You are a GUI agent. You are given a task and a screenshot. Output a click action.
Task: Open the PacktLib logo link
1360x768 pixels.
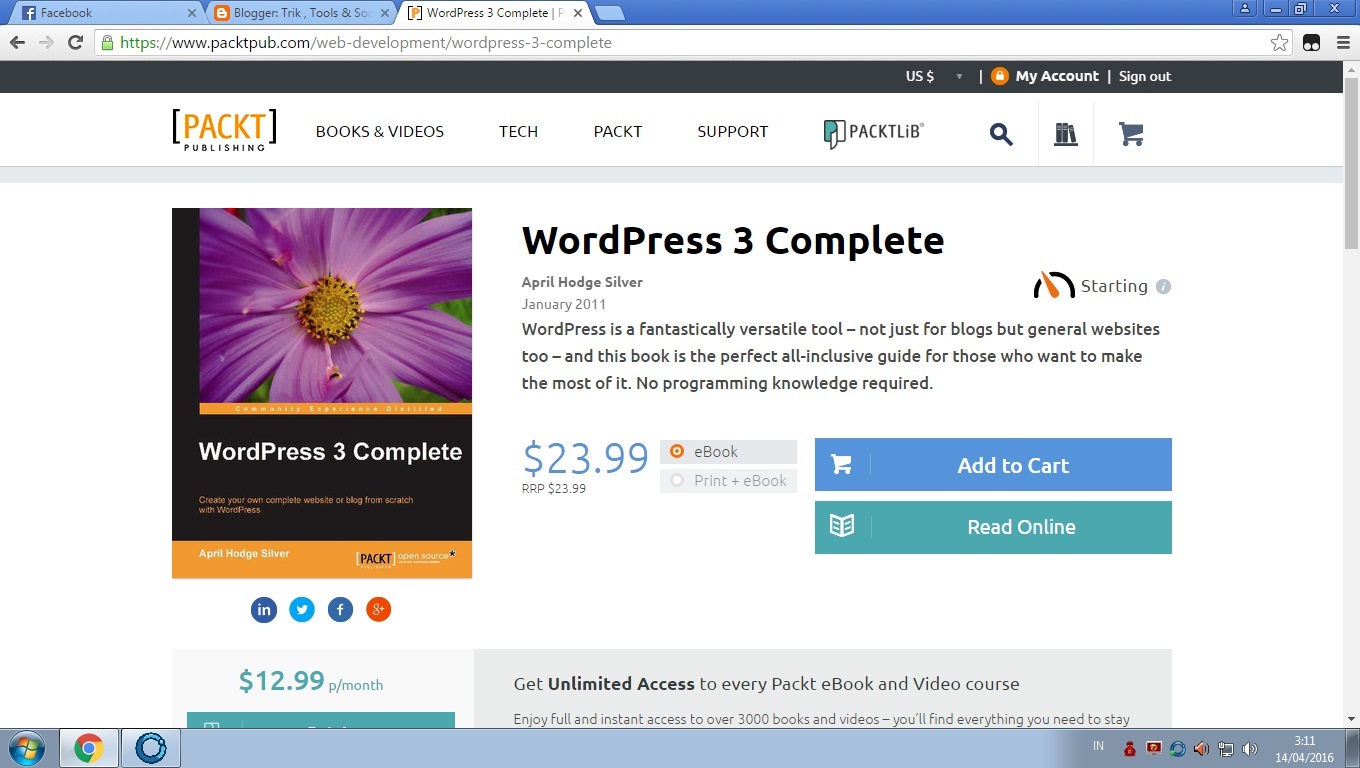coord(874,133)
